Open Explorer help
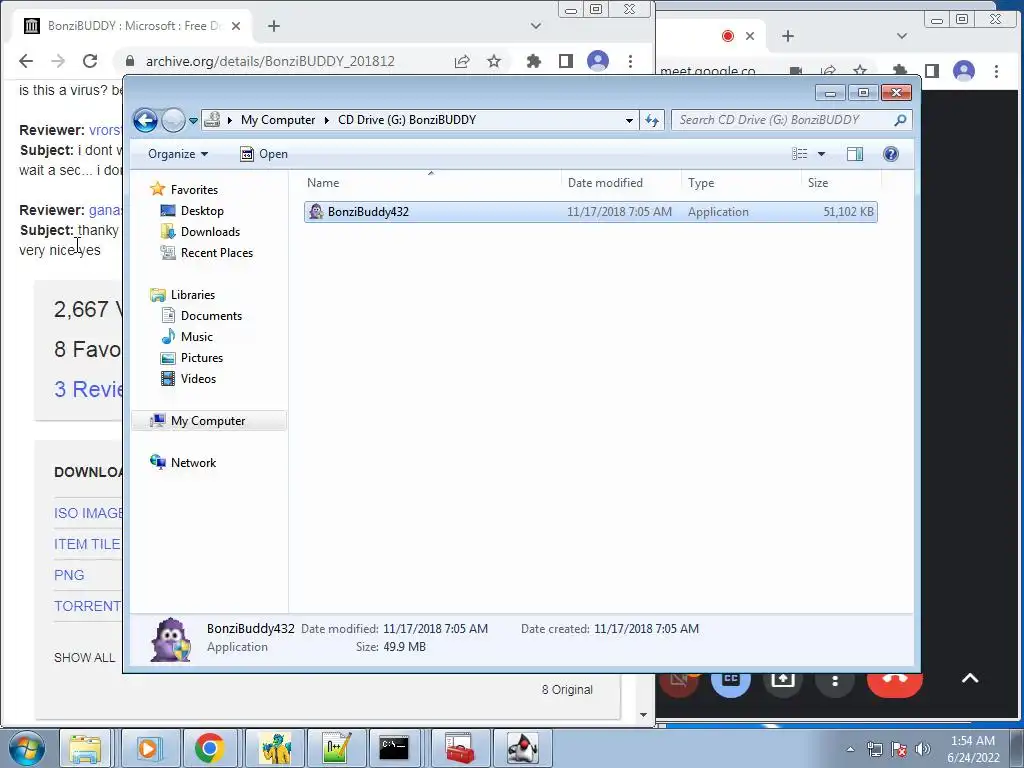This screenshot has width=1024, height=768. 890,154
